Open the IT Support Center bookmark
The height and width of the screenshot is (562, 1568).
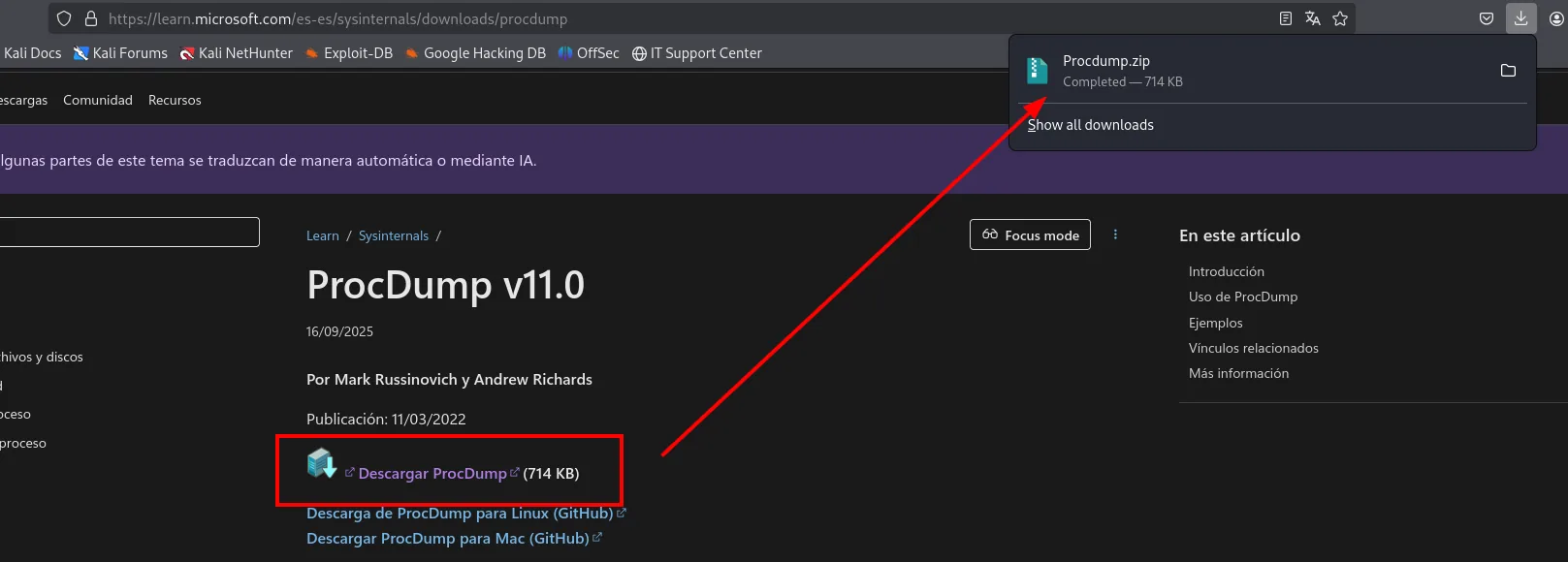click(x=697, y=53)
